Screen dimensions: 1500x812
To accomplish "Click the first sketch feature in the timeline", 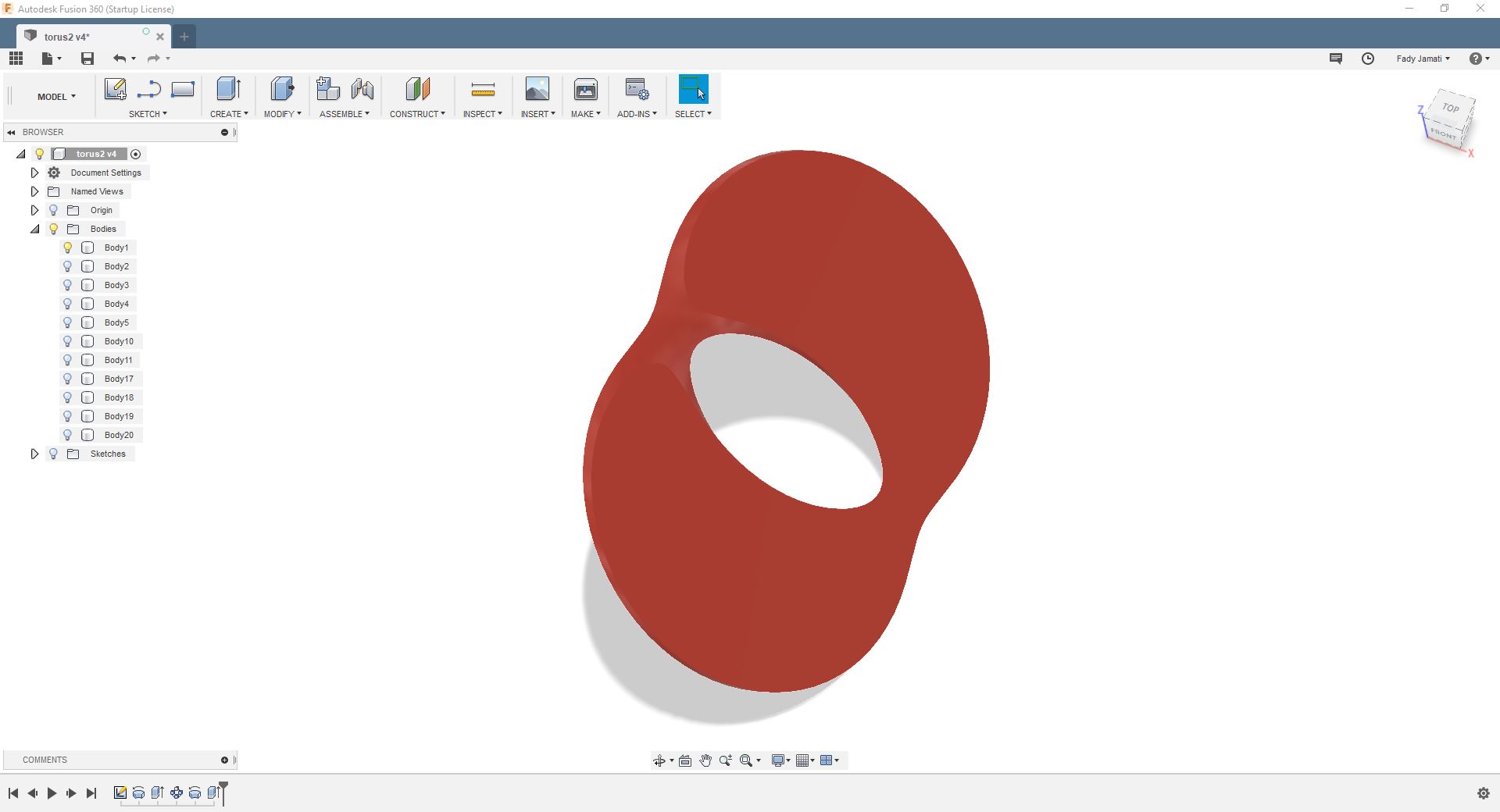I will [x=120, y=792].
